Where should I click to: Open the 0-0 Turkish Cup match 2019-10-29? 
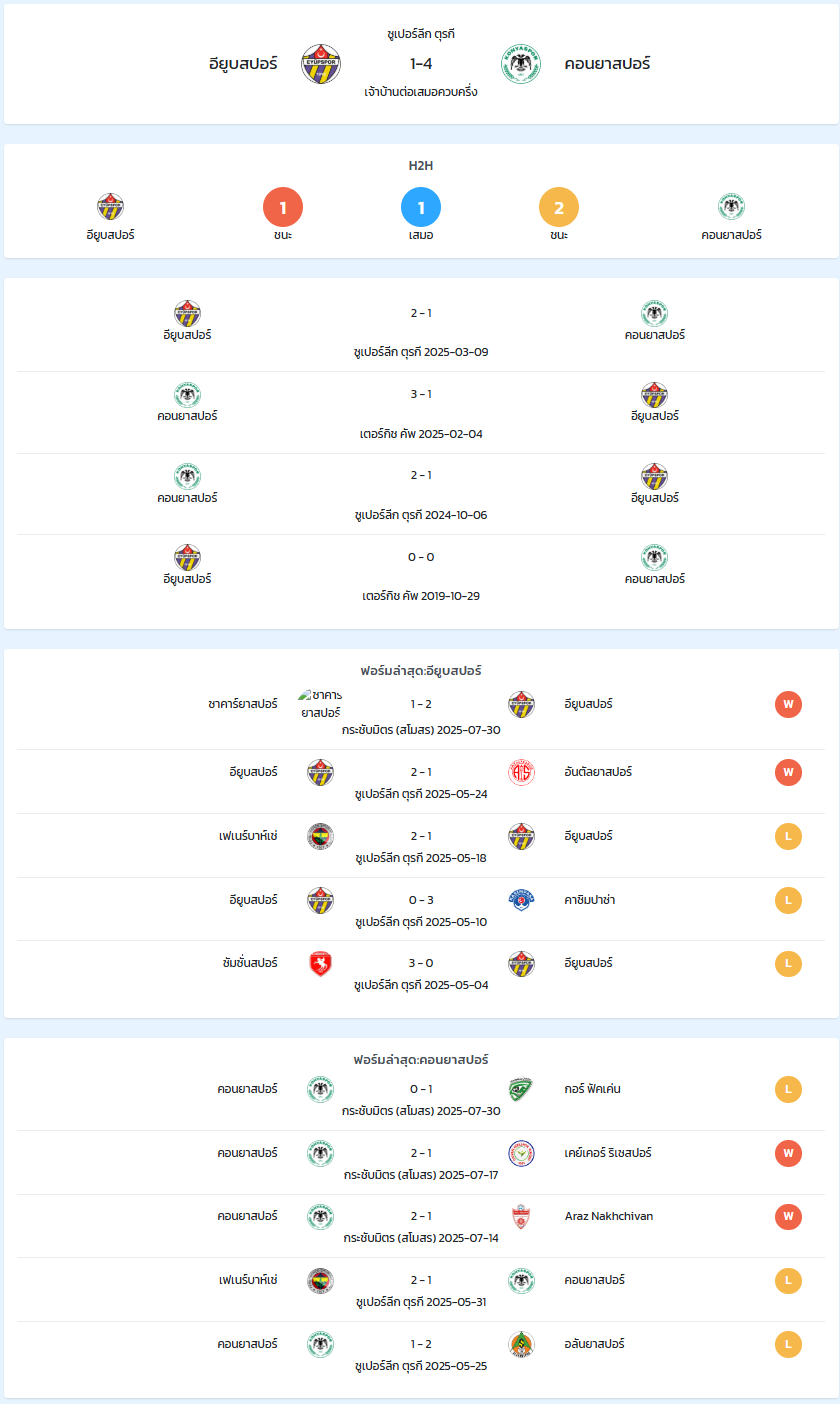[421, 575]
